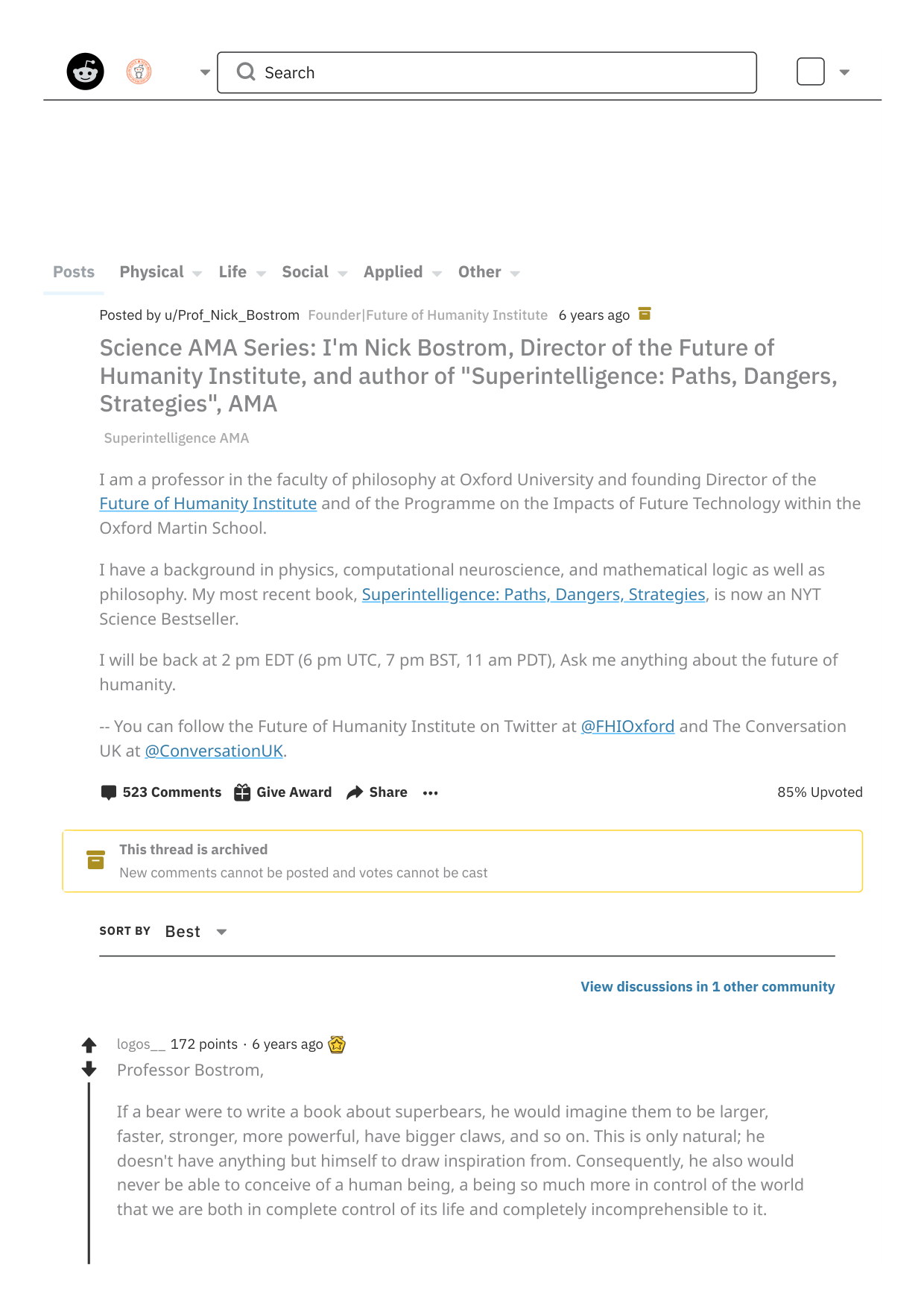Open the Social category menu
The width and height of the screenshot is (924, 1306).
[x=314, y=272]
